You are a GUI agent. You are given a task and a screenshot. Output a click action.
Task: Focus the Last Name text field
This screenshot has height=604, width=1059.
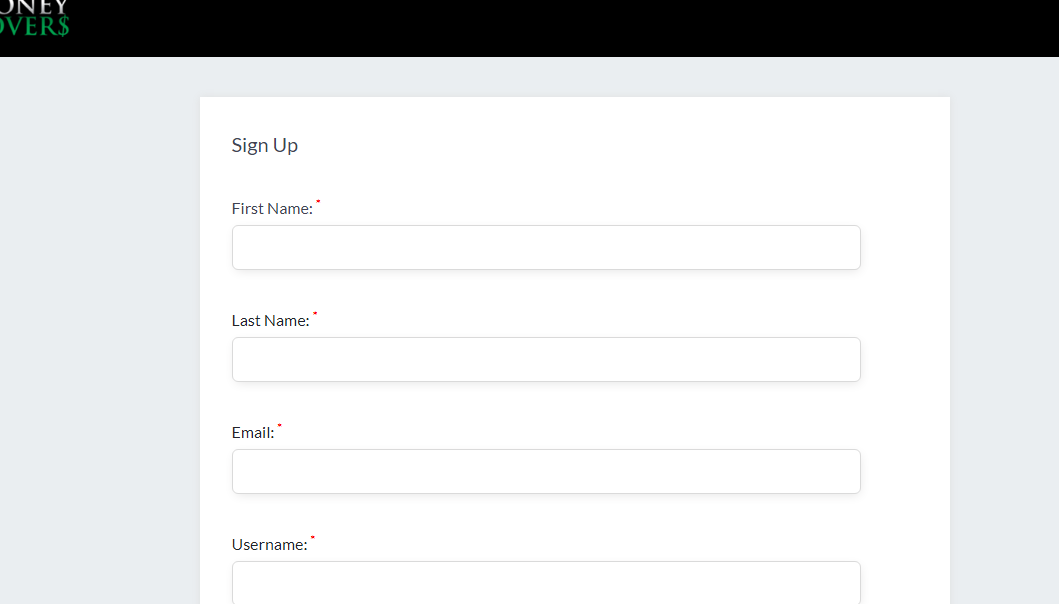(x=546, y=359)
